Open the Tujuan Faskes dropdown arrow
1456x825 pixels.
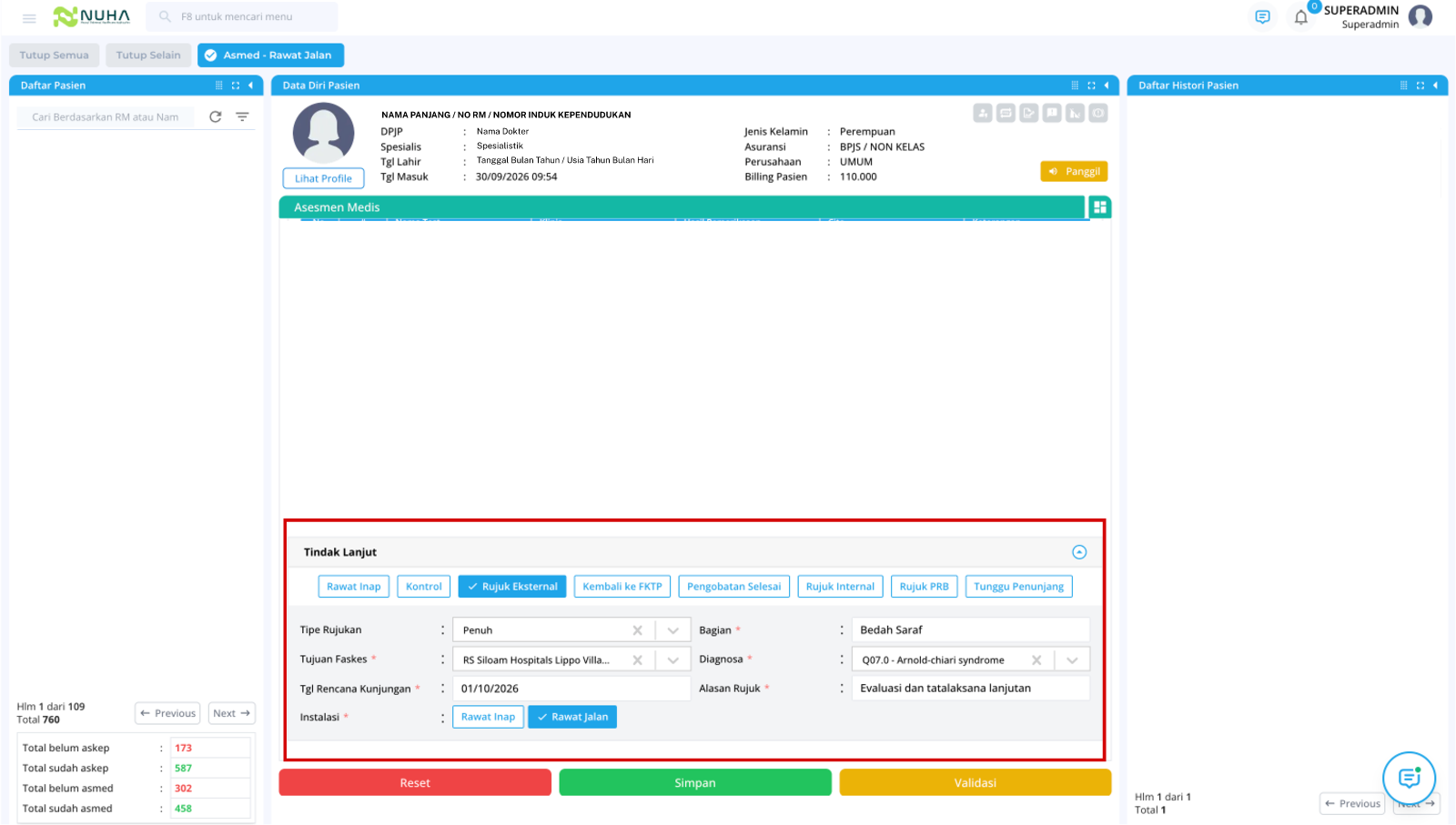pyautogui.click(x=673, y=660)
